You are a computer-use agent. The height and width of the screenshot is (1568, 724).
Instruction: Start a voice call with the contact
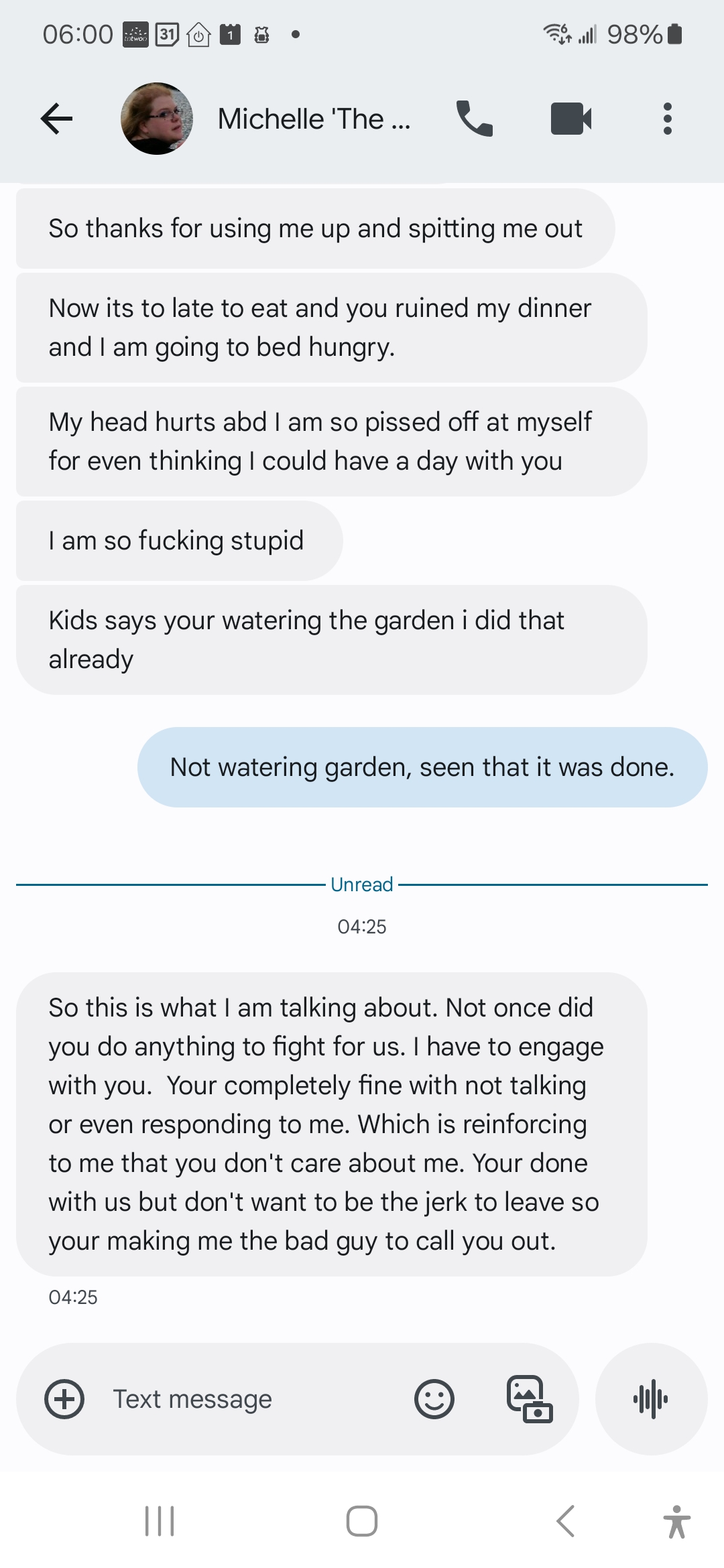coord(474,119)
